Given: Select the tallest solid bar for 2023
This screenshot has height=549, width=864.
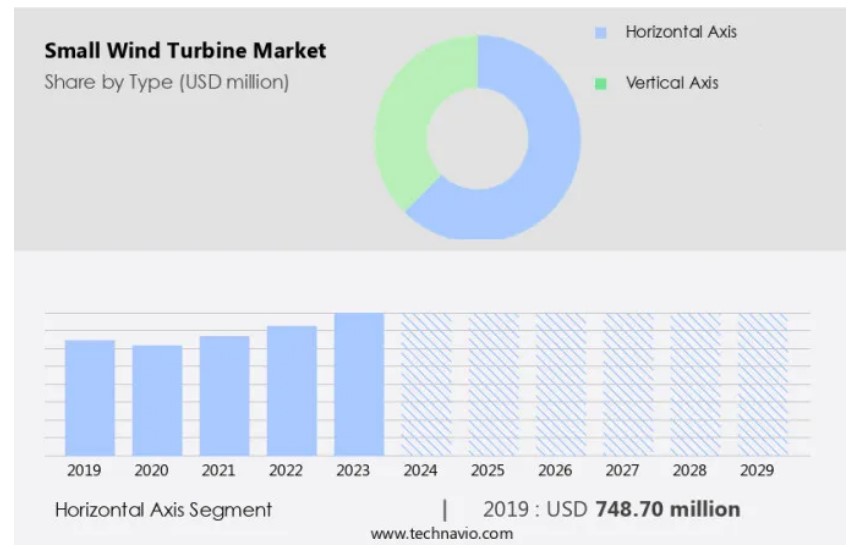Looking at the screenshot, I should [358, 384].
